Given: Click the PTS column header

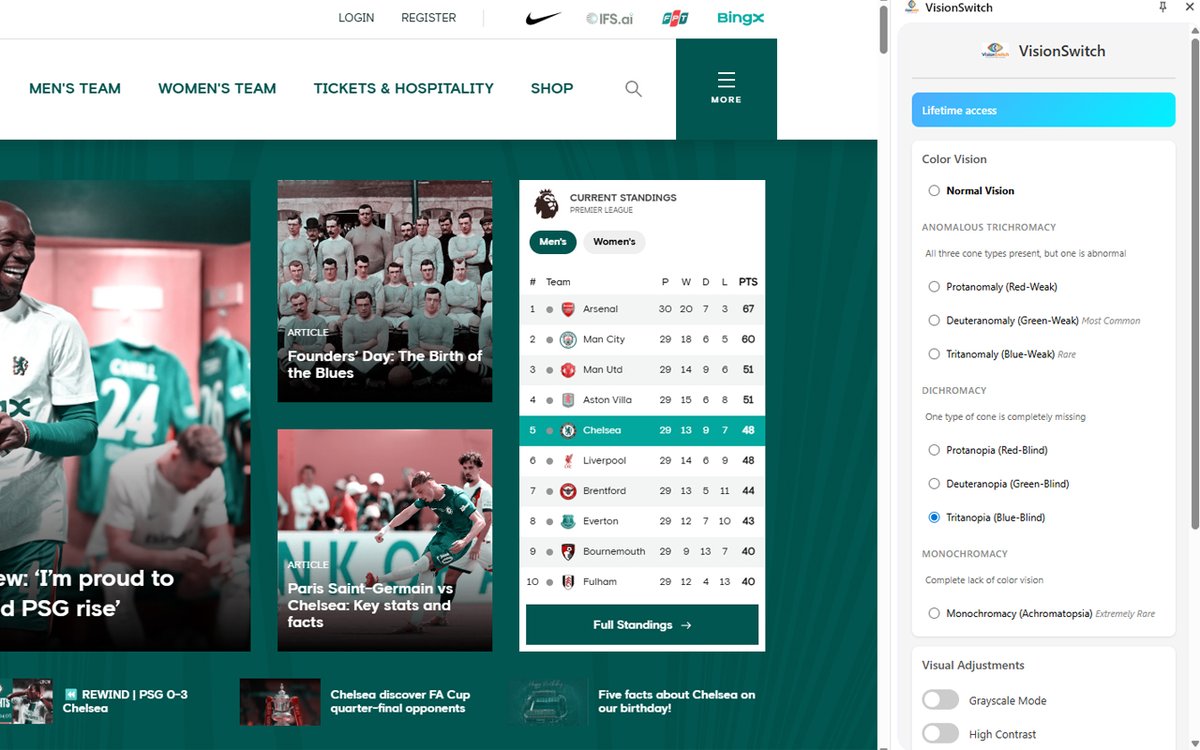Looking at the screenshot, I should point(748,282).
